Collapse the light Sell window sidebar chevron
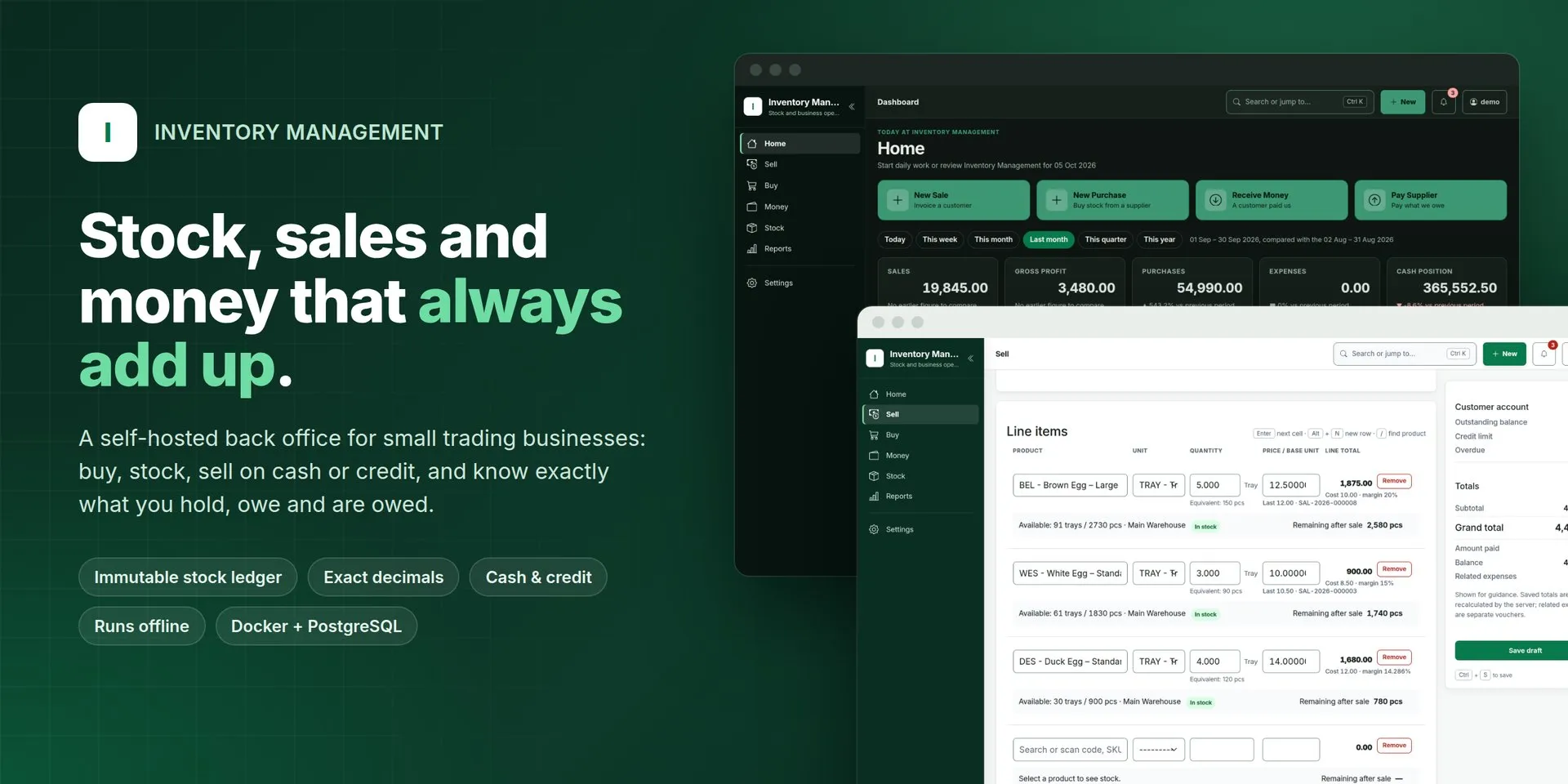This screenshot has height=784, width=1568. pyautogui.click(x=971, y=359)
